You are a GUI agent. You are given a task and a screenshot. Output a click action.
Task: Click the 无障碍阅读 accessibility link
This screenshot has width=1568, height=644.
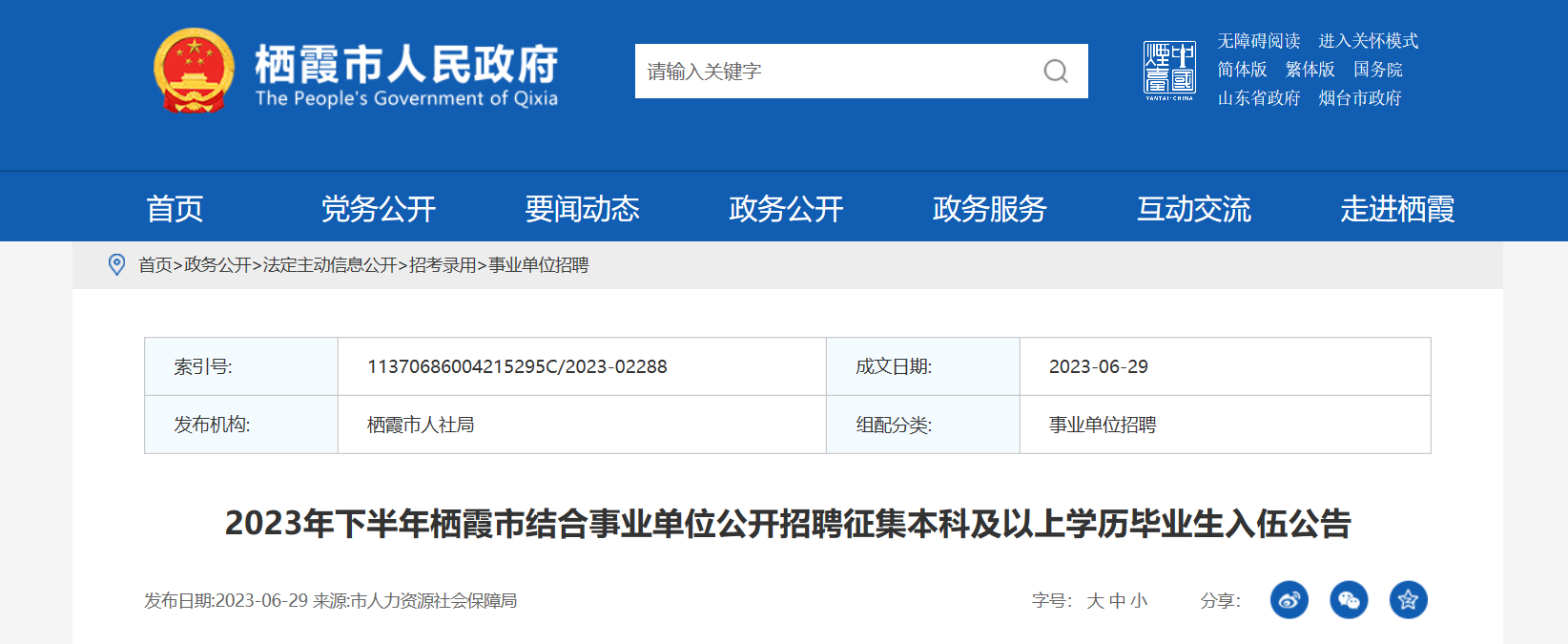(x=1258, y=41)
